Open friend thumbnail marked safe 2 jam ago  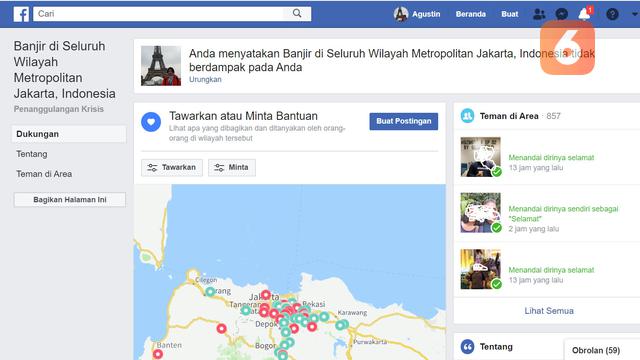point(480,213)
